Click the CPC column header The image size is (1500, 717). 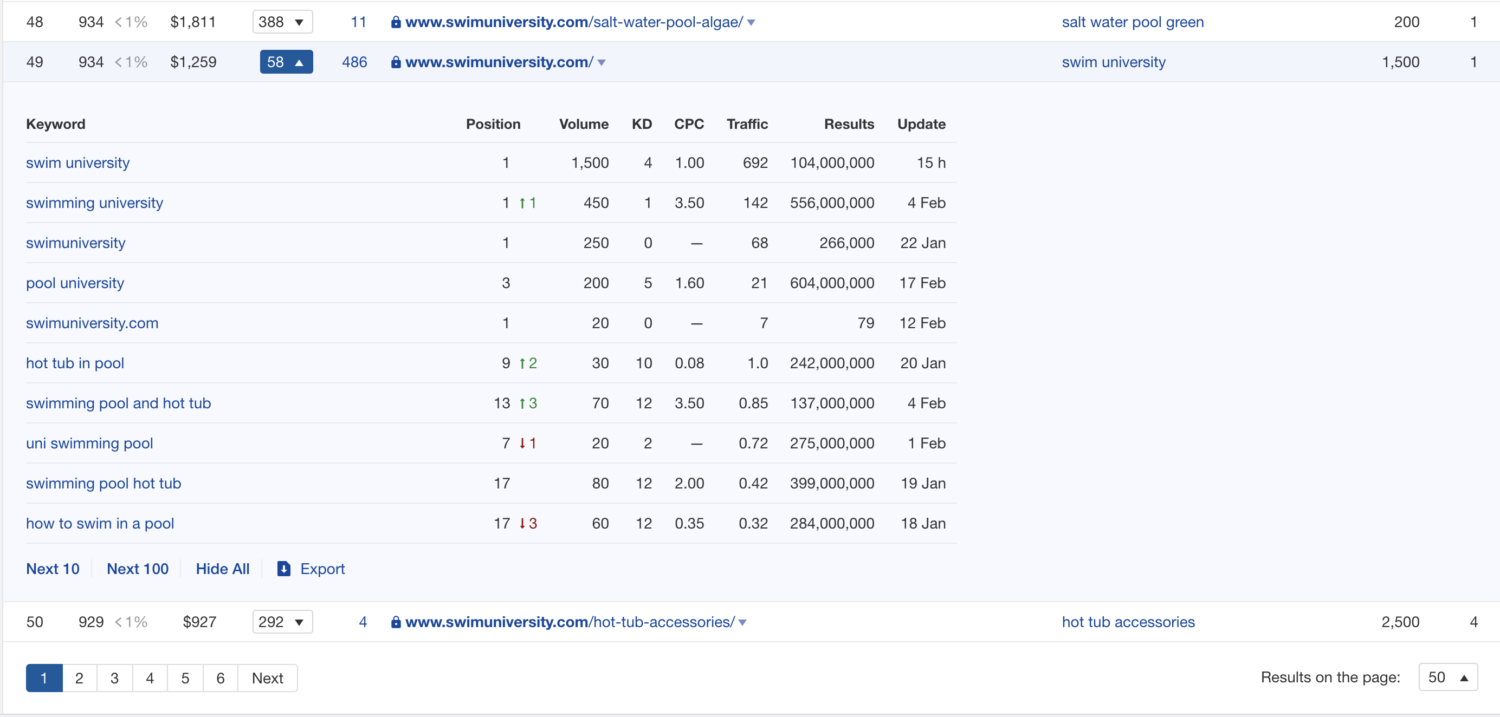689,124
